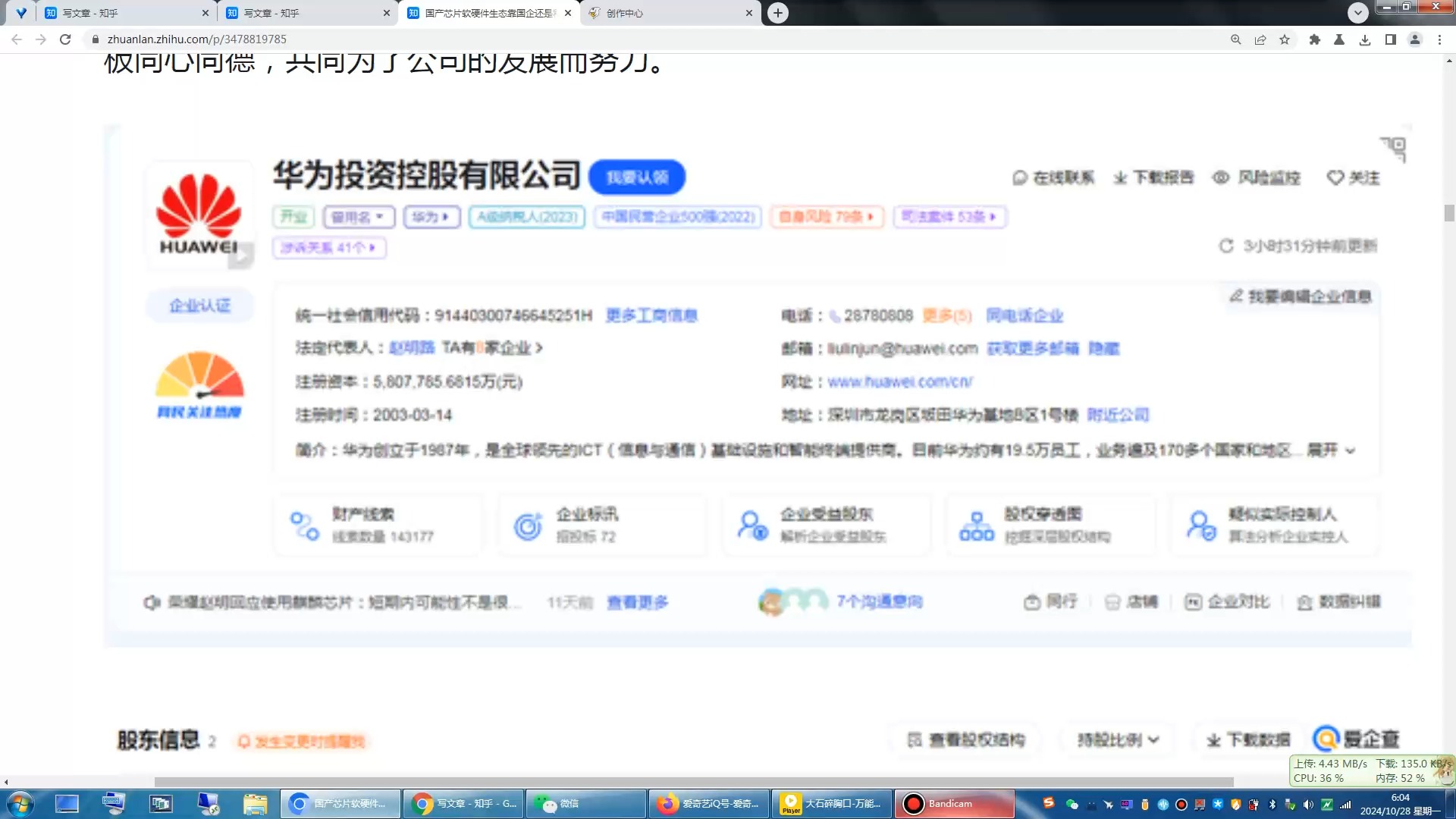Image resolution: width=1456 pixels, height=819 pixels.
Task: Open 更多工商信息 link
Action: pyautogui.click(x=651, y=315)
